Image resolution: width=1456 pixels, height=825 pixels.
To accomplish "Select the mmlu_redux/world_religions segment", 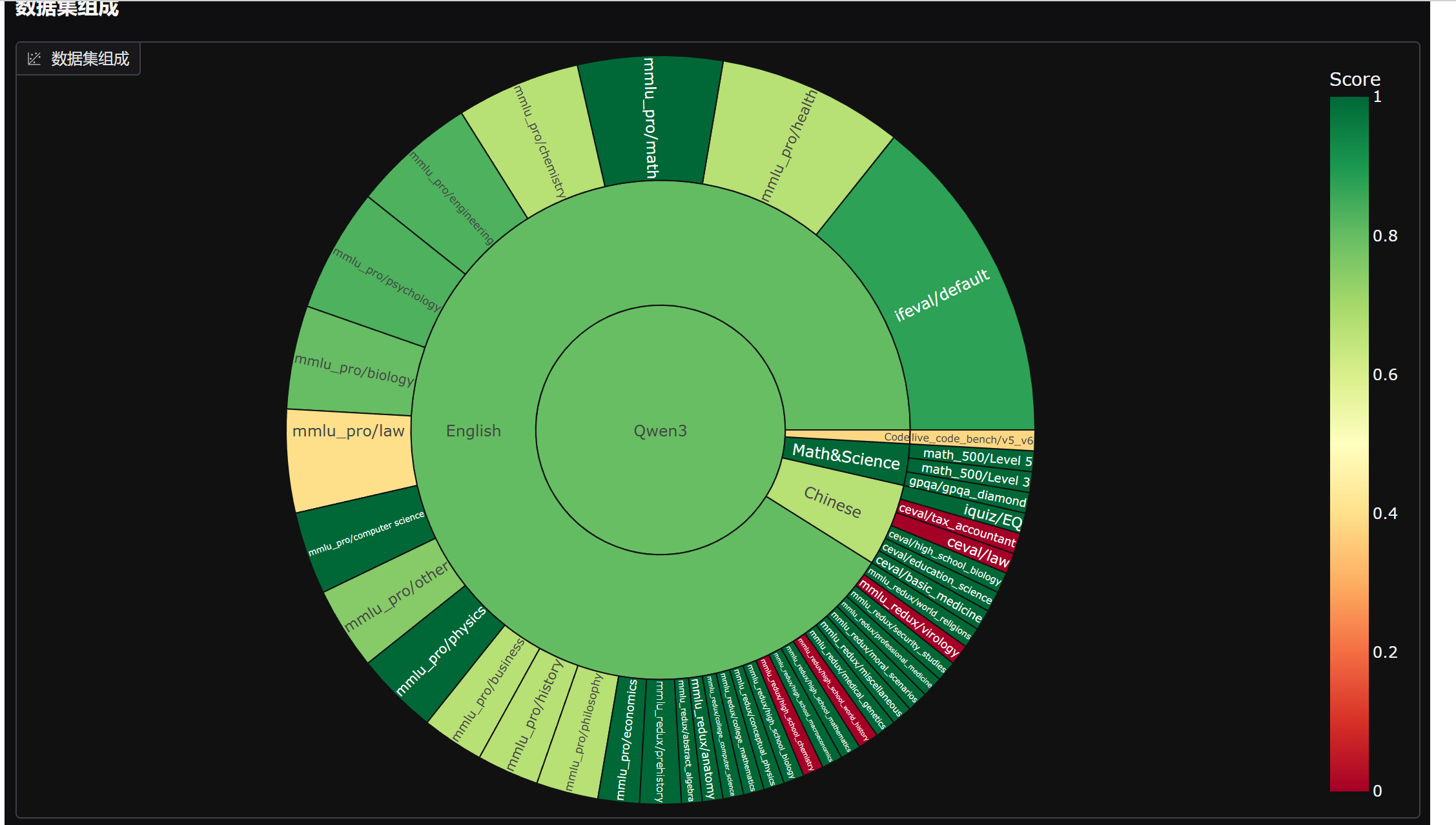I will pos(919,604).
